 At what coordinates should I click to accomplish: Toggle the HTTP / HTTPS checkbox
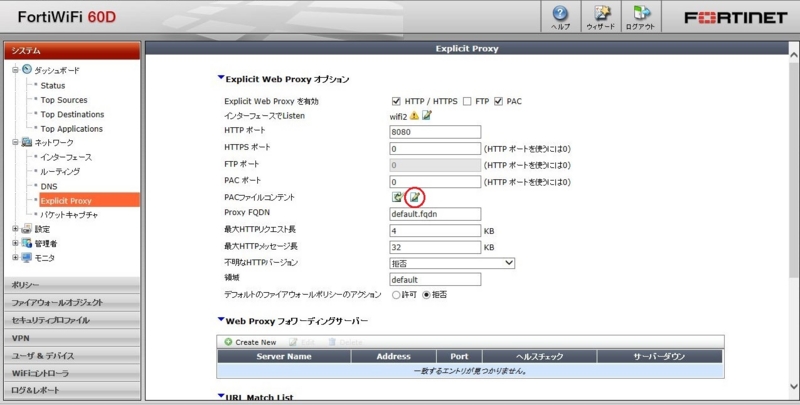point(396,101)
